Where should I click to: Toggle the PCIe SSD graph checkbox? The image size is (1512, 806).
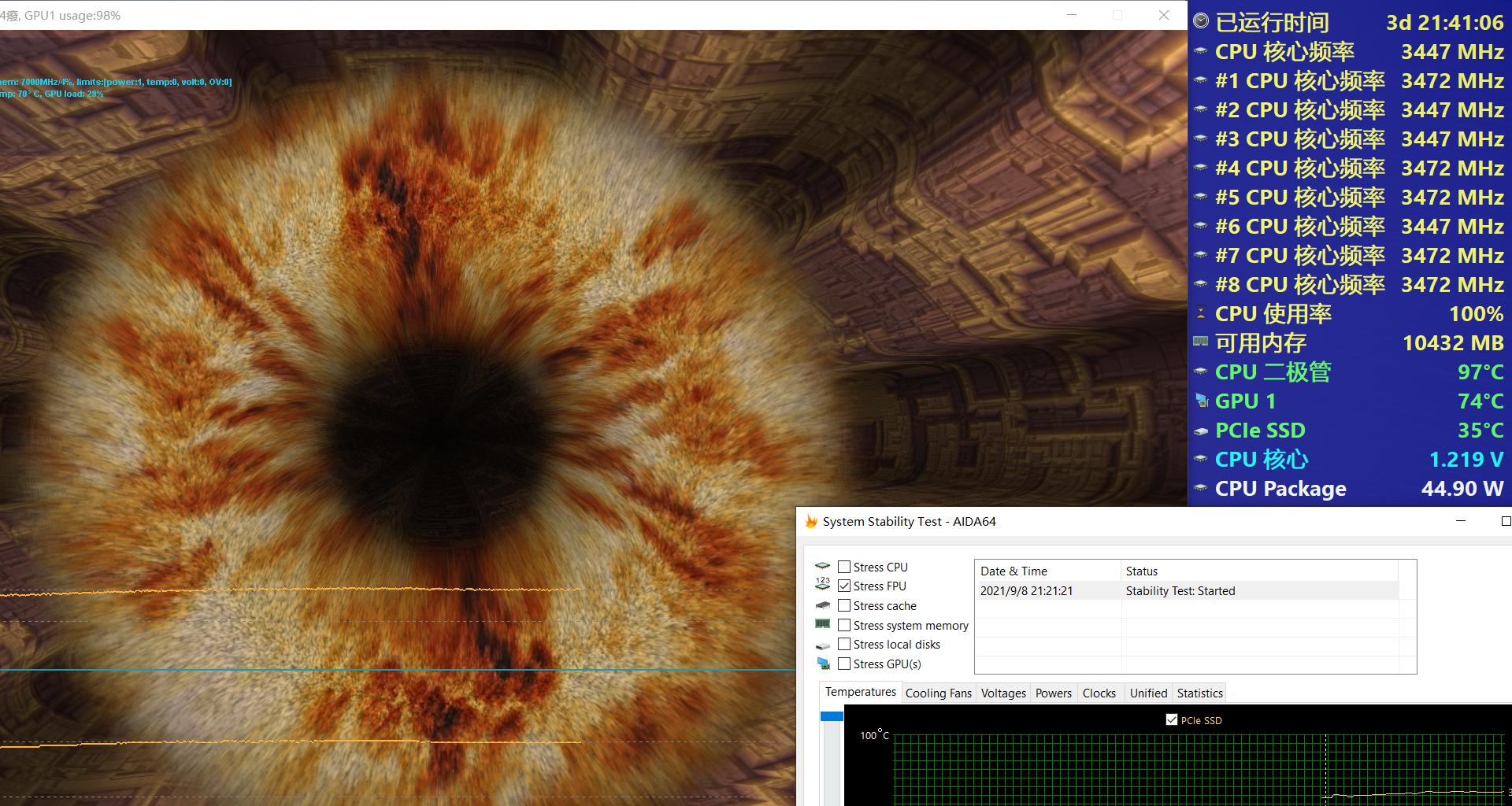click(1172, 719)
